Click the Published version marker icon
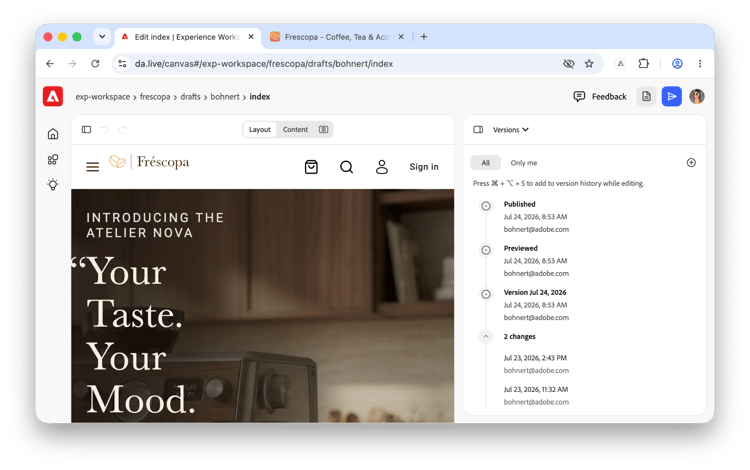The width and height of the screenshot is (750, 470). (x=486, y=206)
